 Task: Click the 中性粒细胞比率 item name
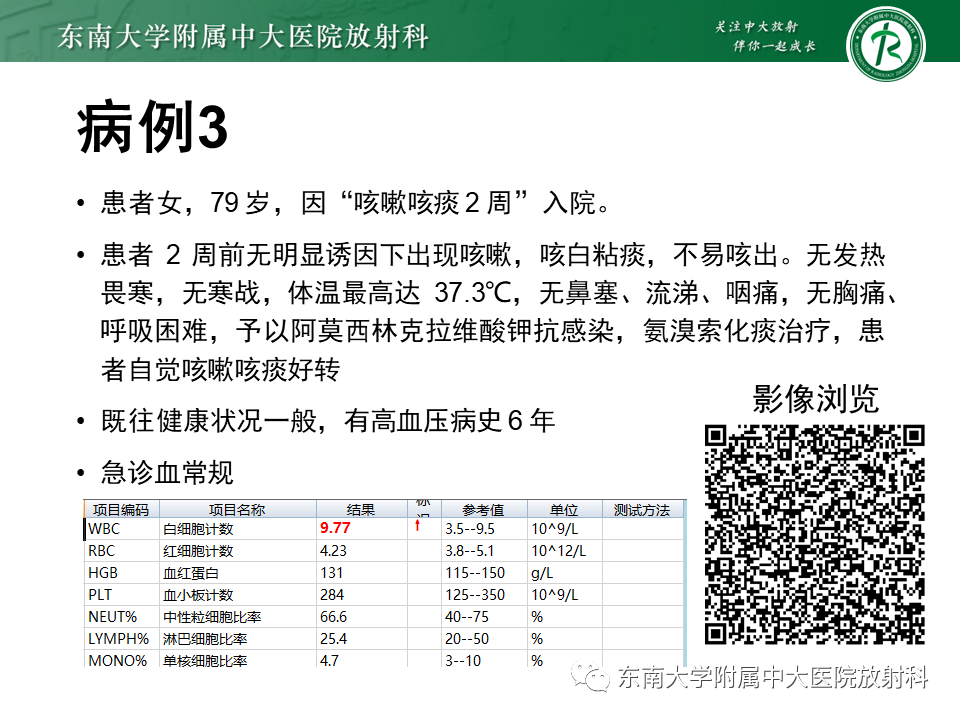212,617
